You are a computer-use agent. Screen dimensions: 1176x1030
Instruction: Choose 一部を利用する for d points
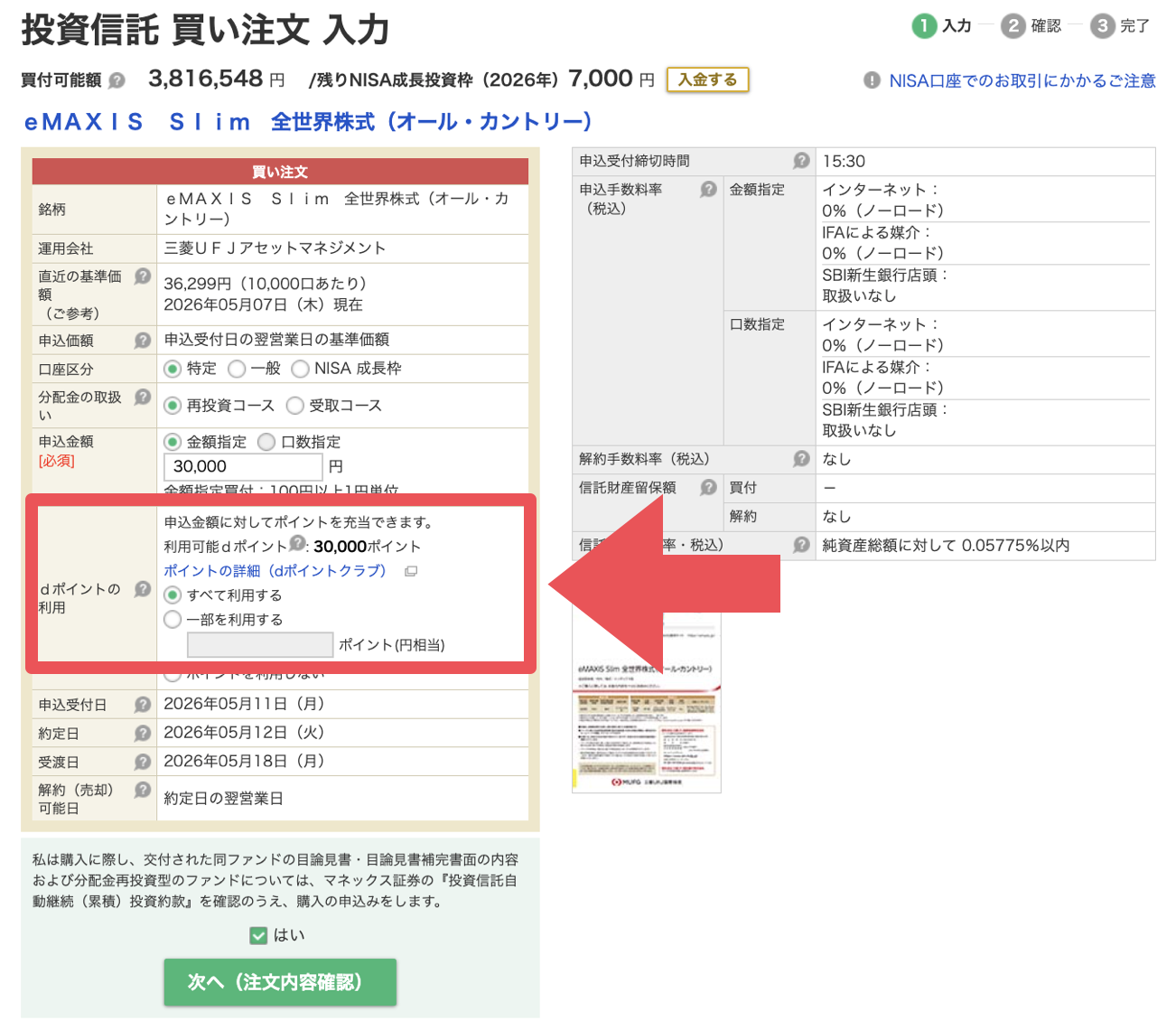click(173, 620)
